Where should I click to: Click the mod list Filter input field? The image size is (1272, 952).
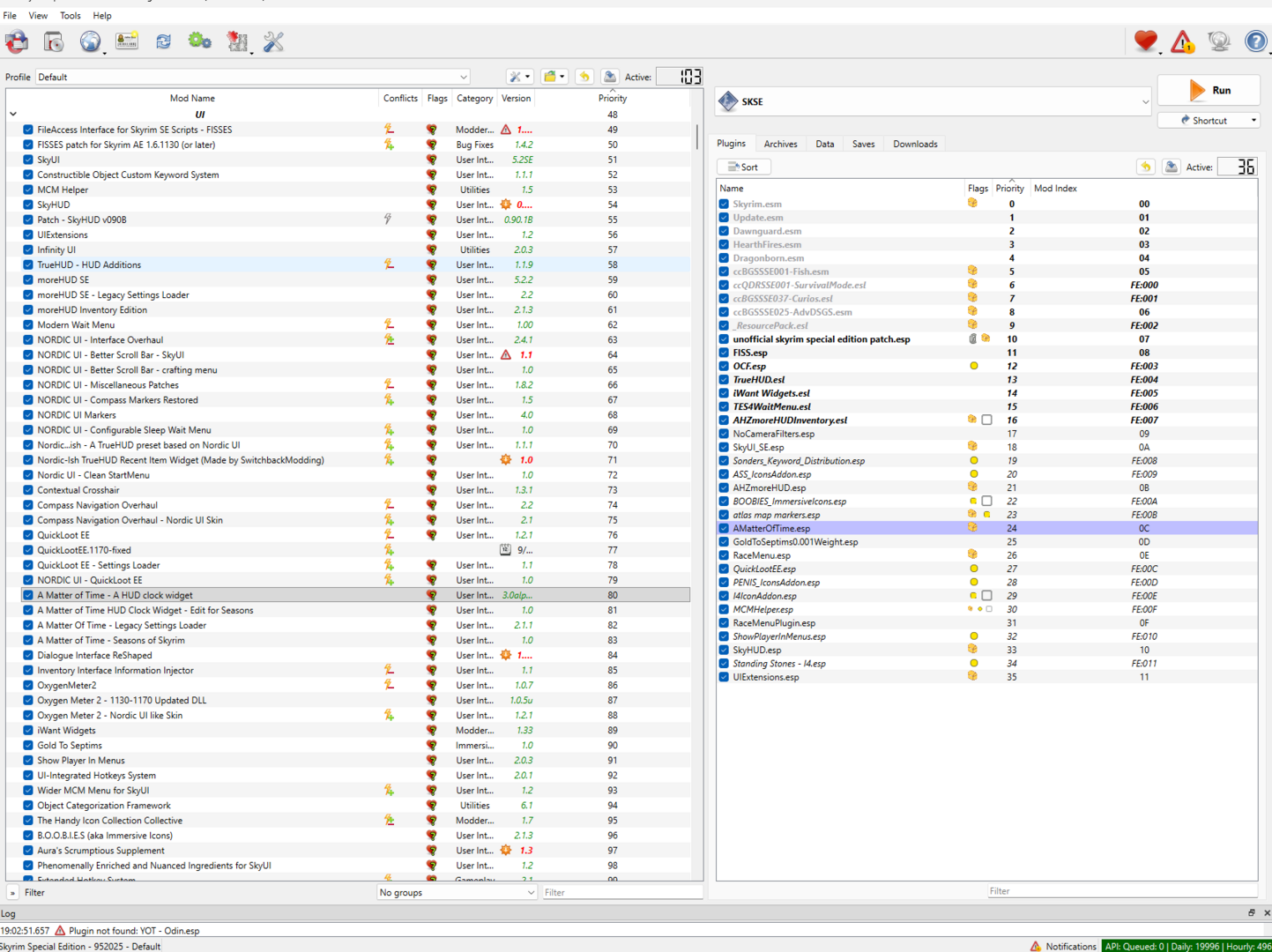tap(622, 892)
